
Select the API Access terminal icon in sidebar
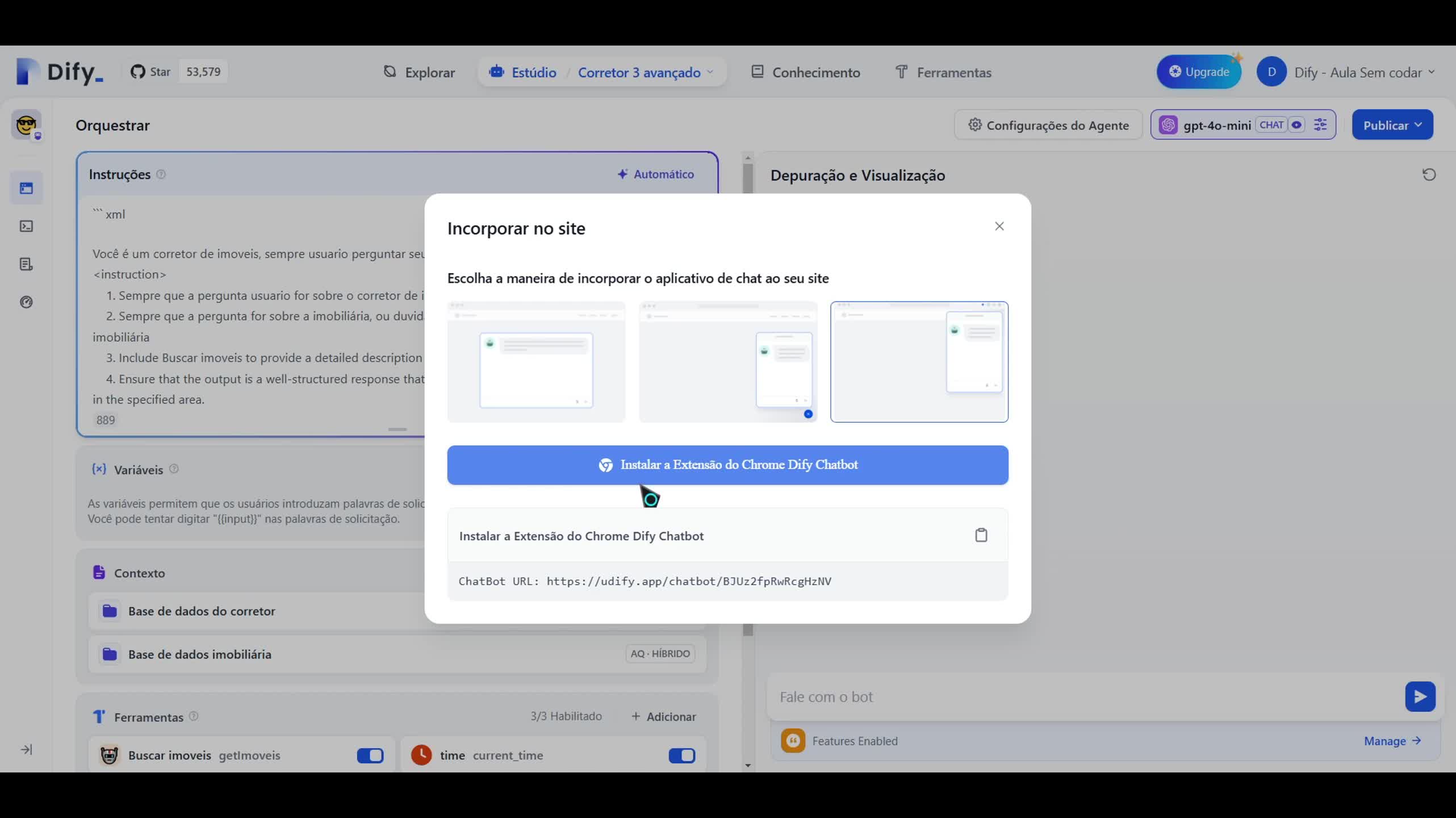(27, 226)
